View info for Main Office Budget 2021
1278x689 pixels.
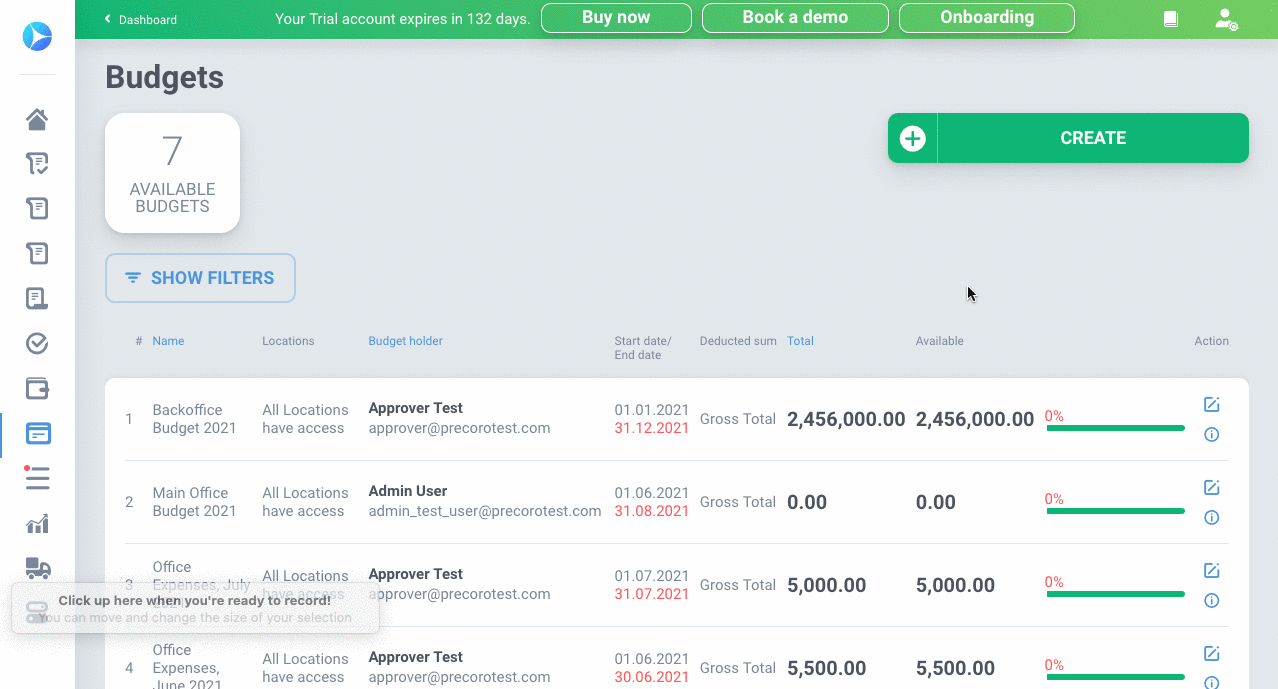(x=1211, y=518)
